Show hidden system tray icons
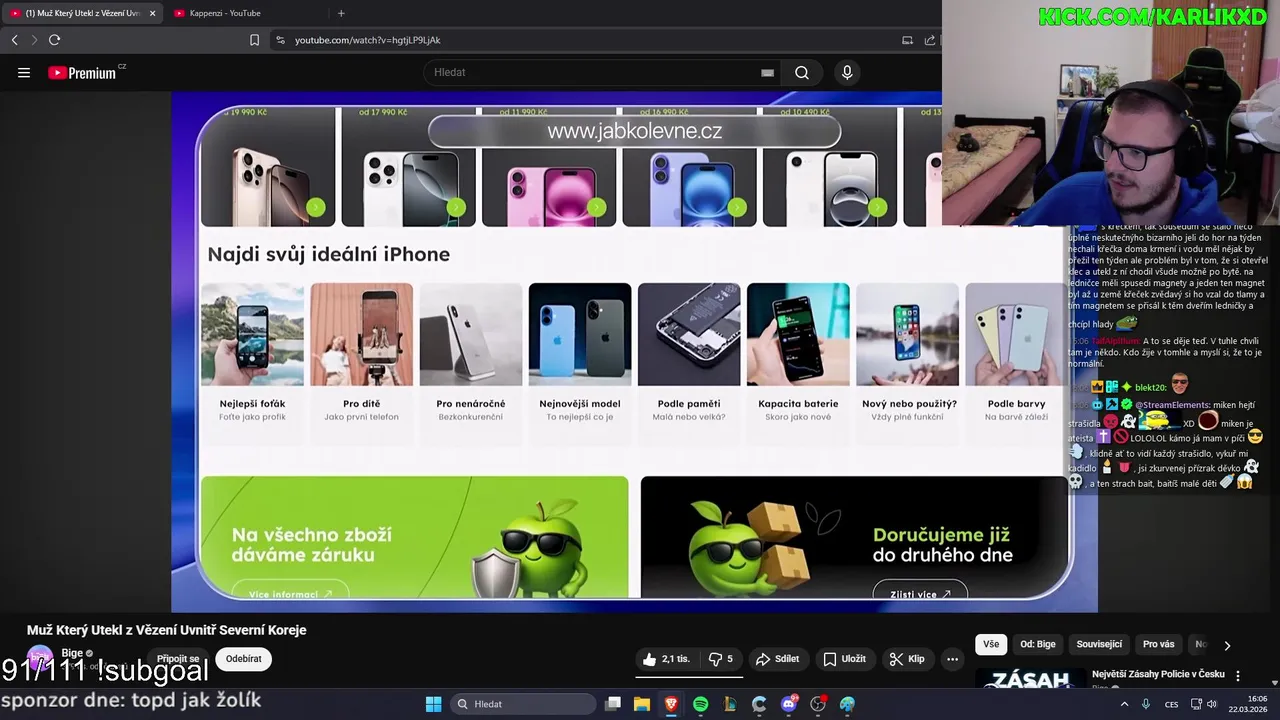The height and width of the screenshot is (720, 1280). click(1124, 704)
